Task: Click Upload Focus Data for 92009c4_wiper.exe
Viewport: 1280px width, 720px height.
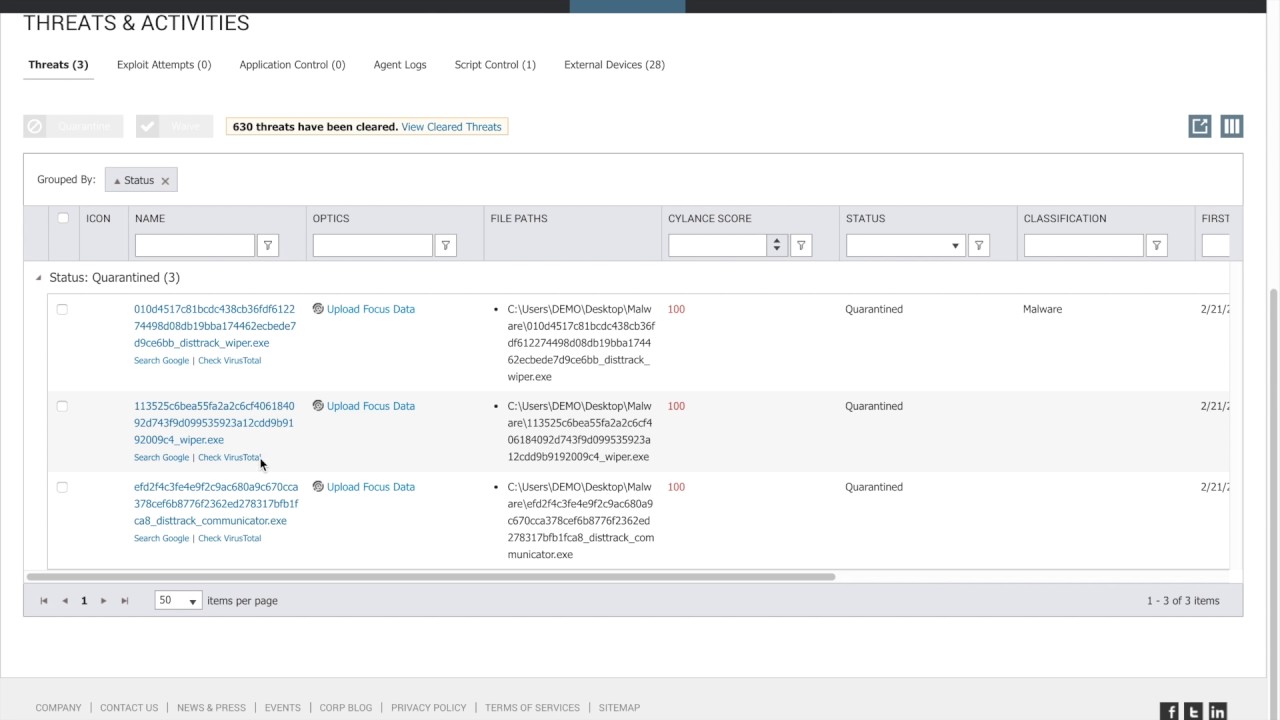Action: pyautogui.click(x=371, y=406)
